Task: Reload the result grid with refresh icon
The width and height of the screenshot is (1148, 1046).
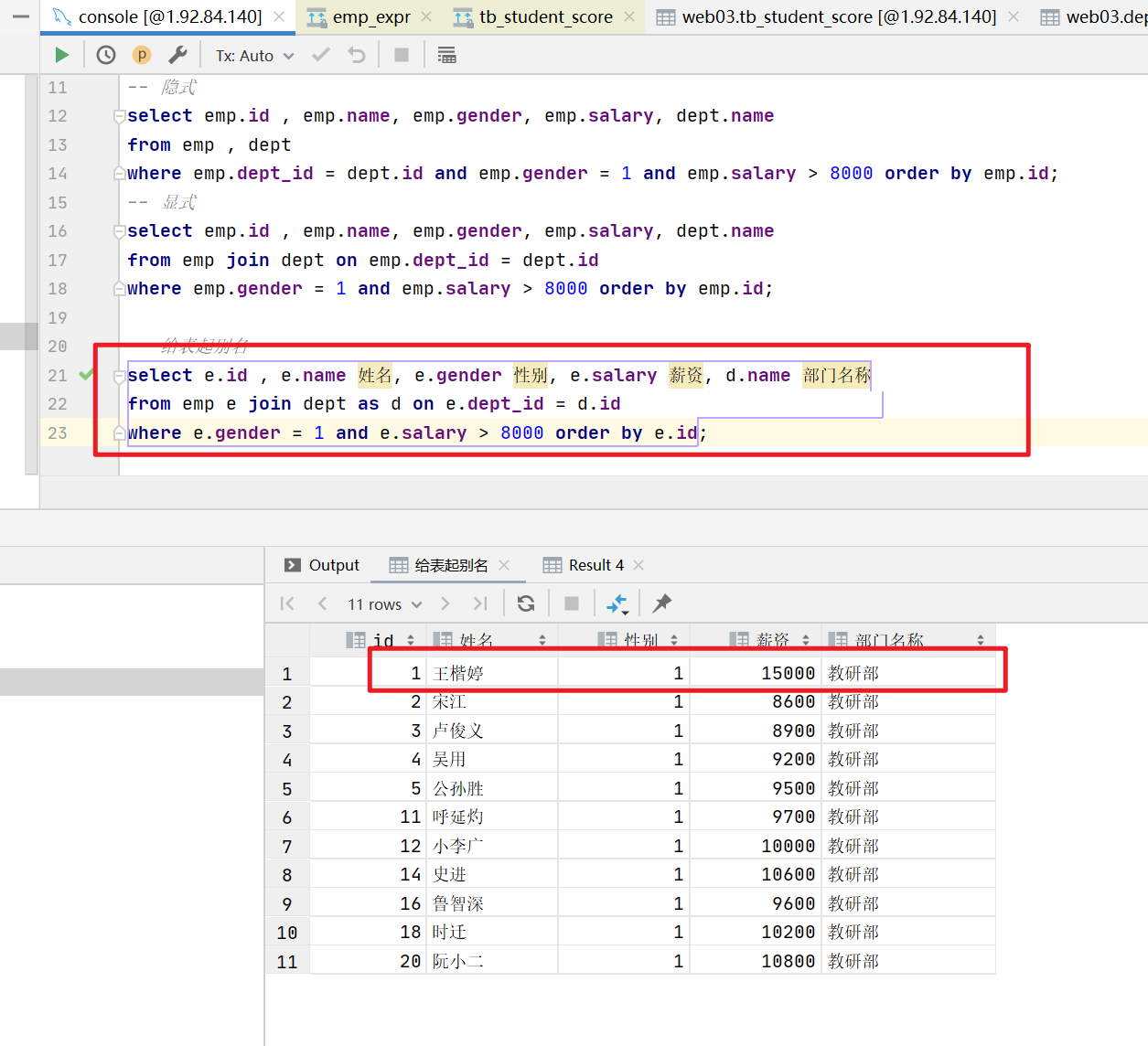Action: [x=526, y=603]
